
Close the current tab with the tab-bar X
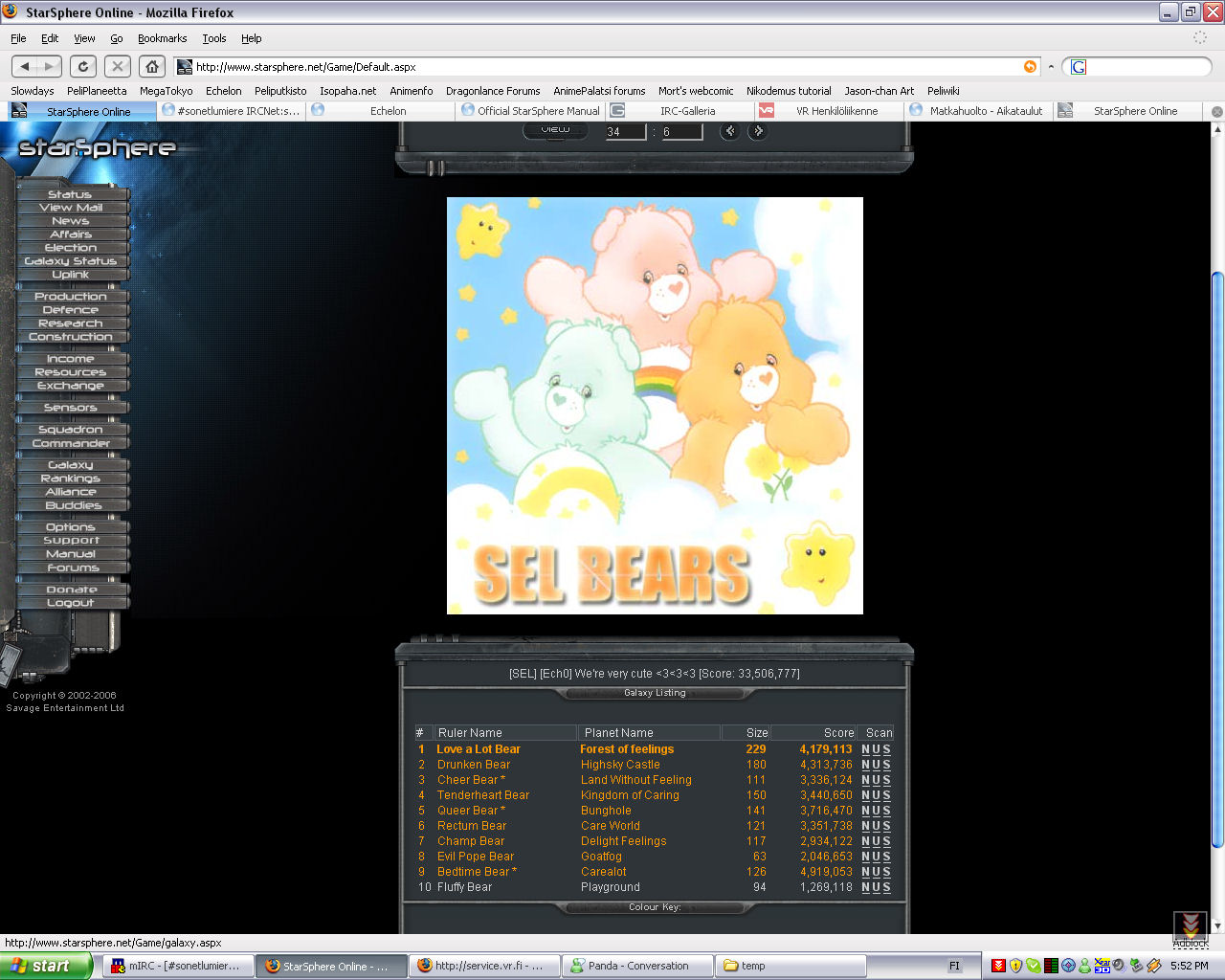click(1216, 111)
